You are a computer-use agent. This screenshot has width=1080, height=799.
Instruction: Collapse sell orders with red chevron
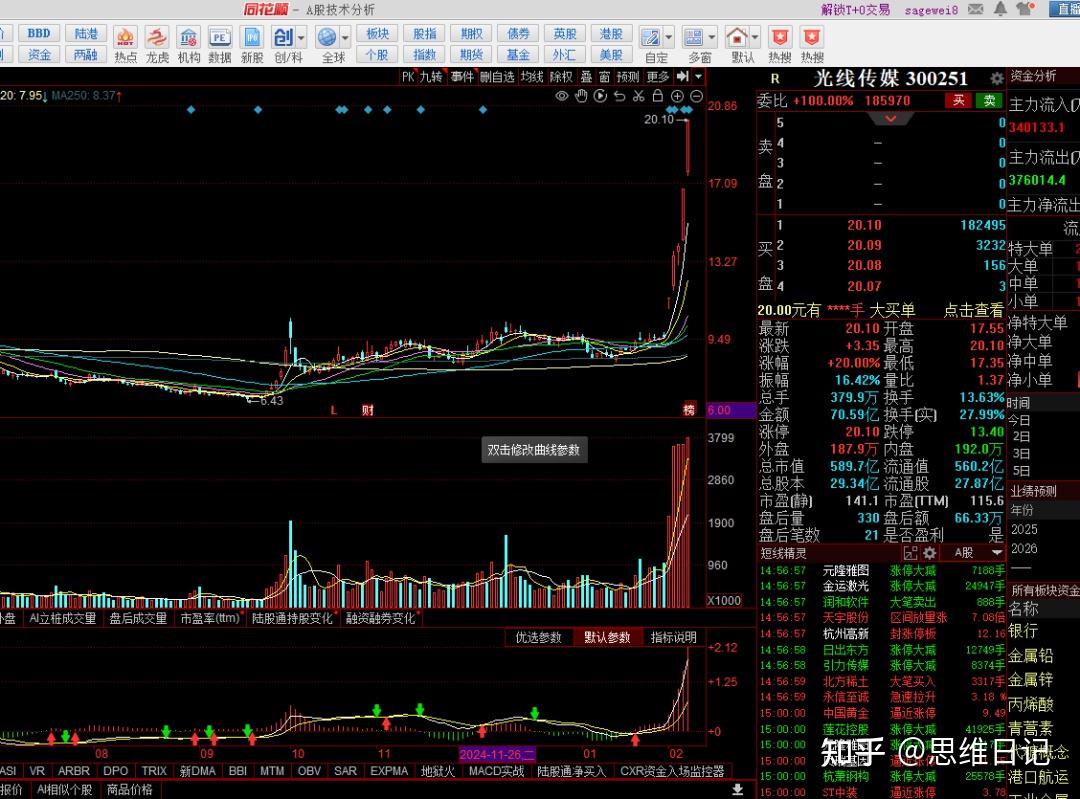[891, 119]
